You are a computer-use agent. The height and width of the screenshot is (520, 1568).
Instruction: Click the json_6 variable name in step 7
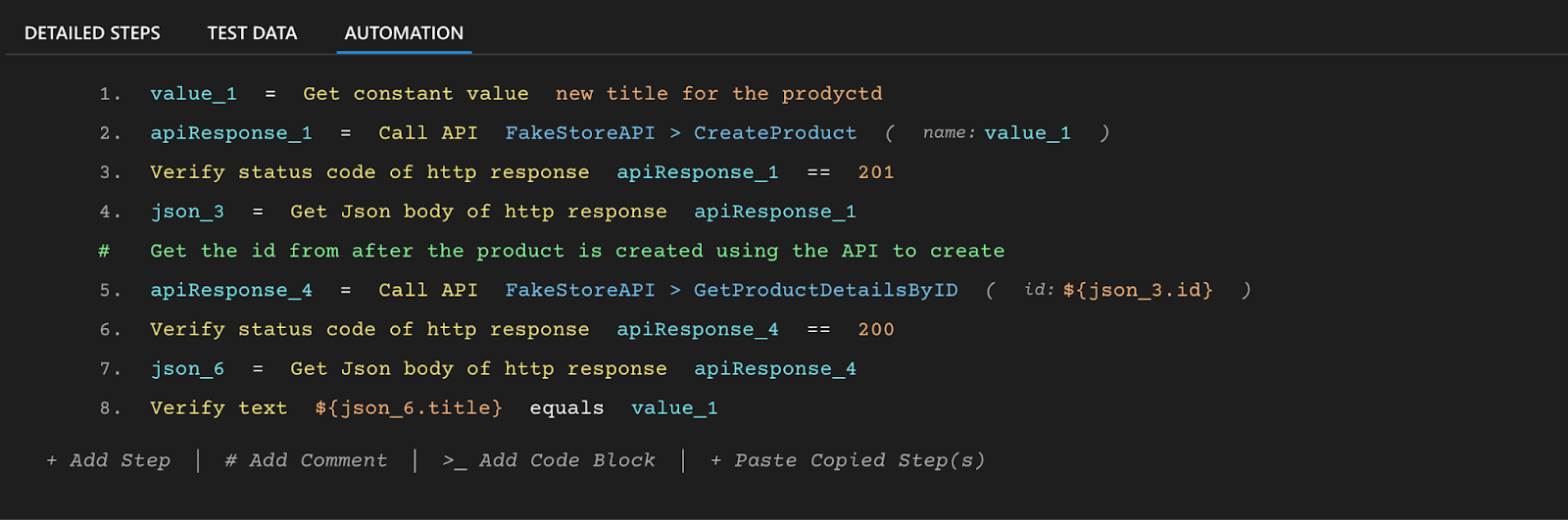click(187, 369)
